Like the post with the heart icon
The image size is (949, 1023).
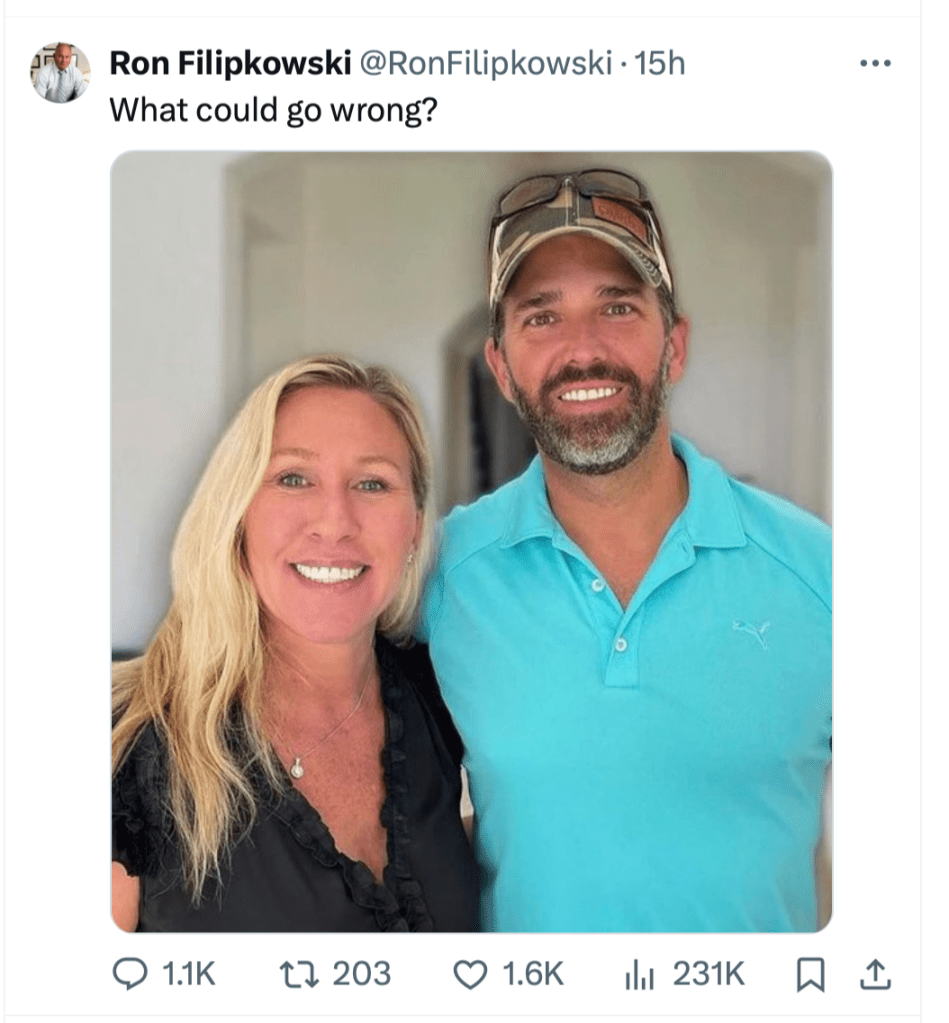point(471,974)
